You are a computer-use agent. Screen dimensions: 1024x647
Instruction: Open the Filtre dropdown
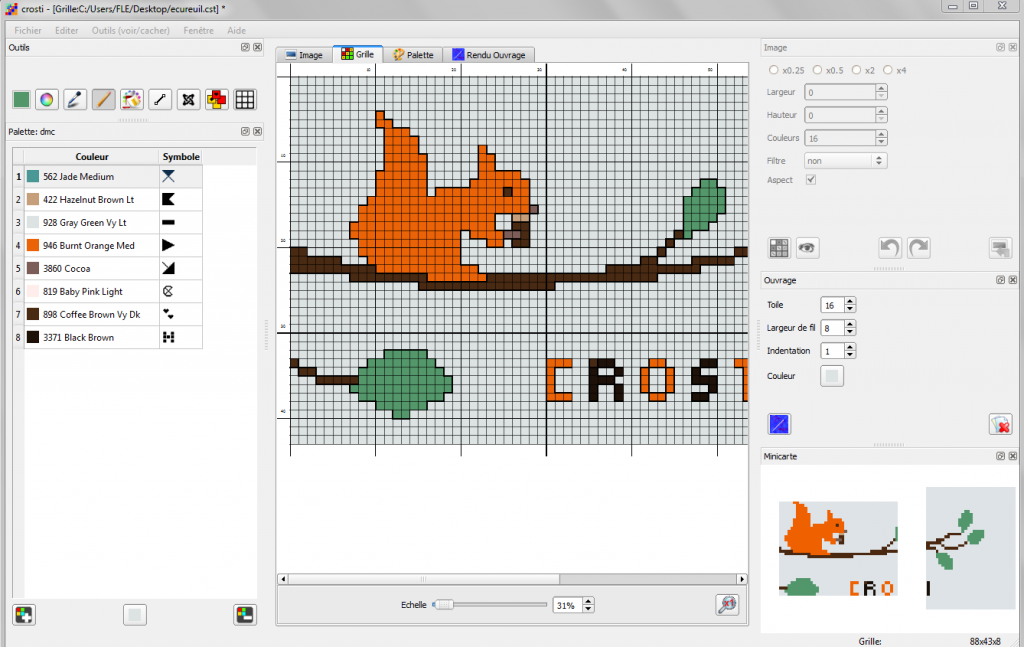846,161
